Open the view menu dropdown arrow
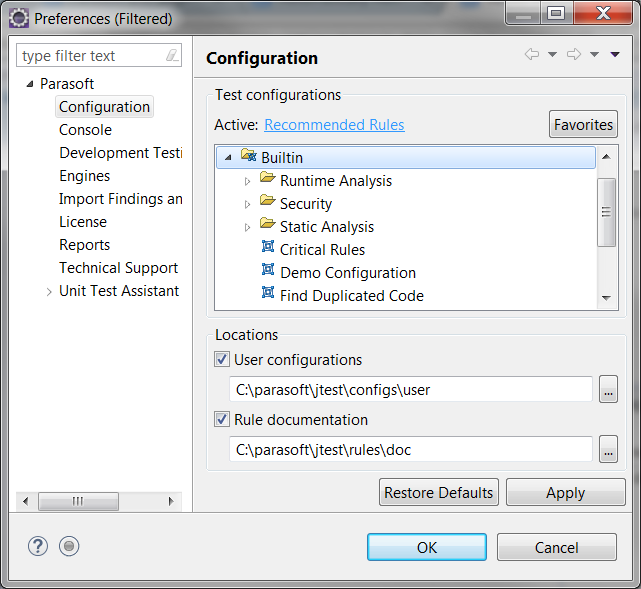The height and width of the screenshot is (589, 641). [x=615, y=54]
